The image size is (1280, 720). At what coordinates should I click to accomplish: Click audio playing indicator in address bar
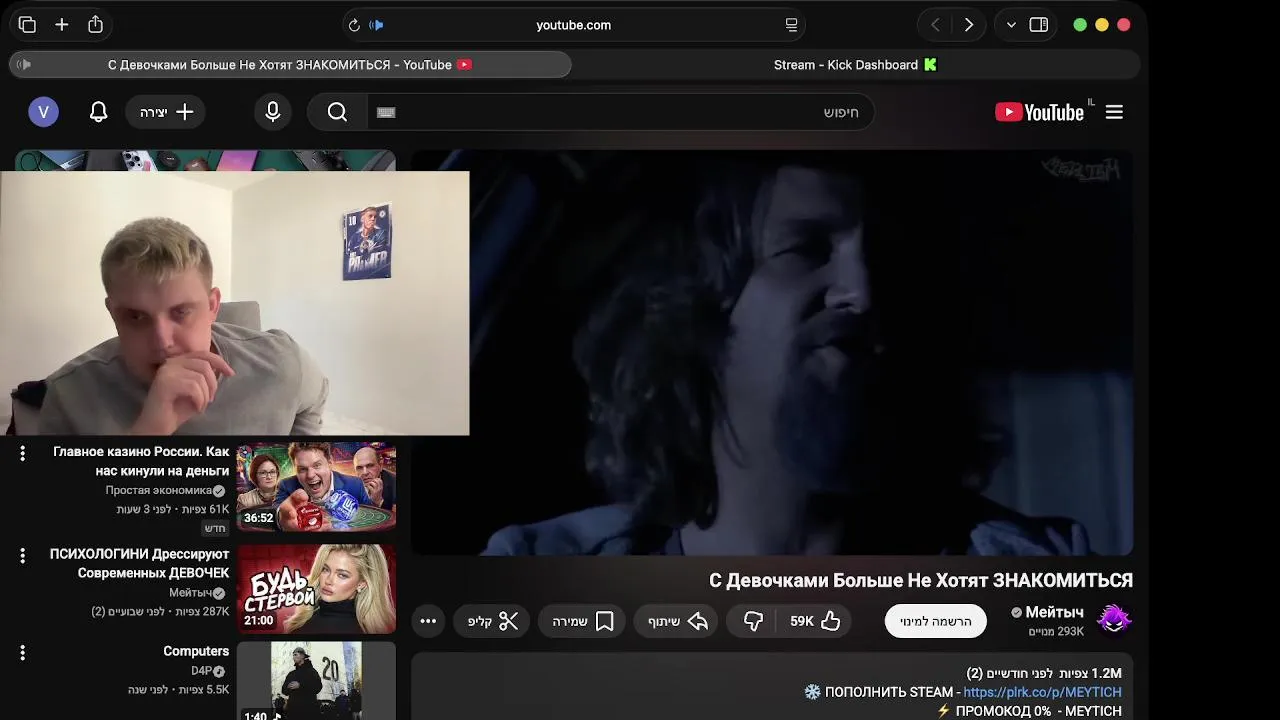[x=376, y=25]
